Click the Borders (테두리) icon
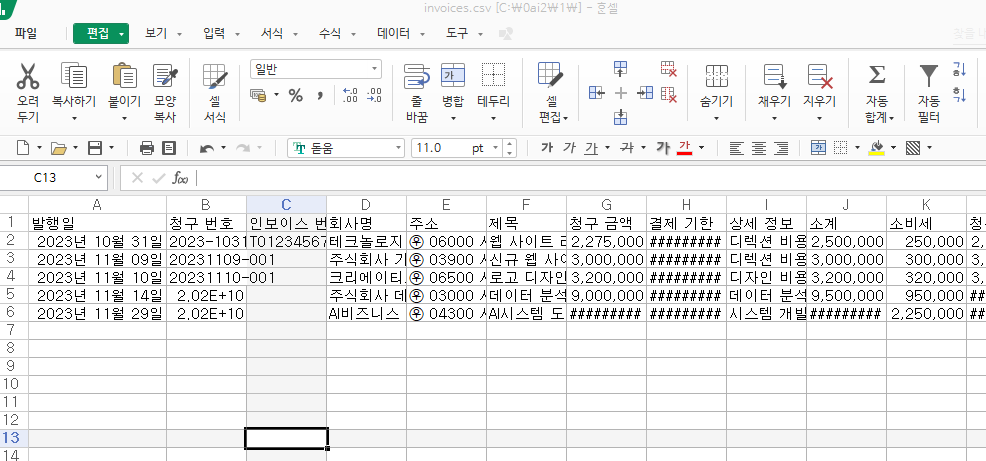The image size is (986, 461). coord(494,75)
